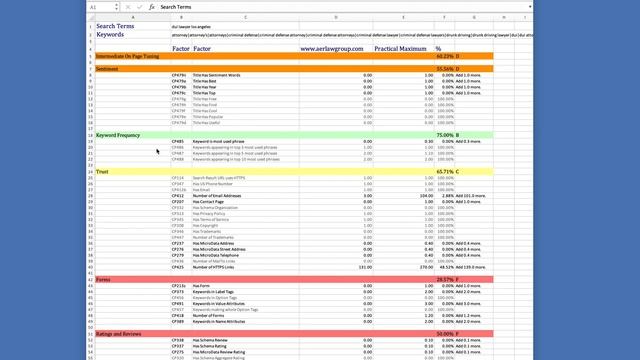Click the 104.00 practical maximum cell
Screen dimensions: 640x360
click(426, 196)
